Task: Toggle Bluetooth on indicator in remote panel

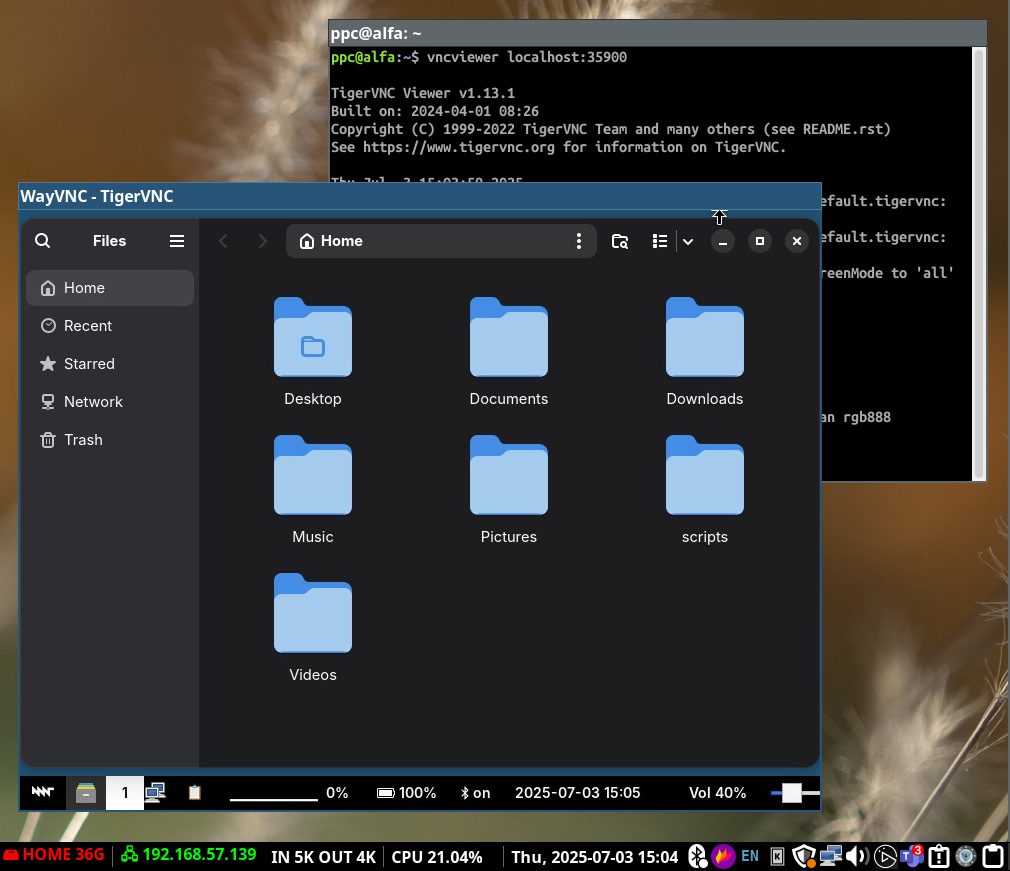Action: point(475,793)
